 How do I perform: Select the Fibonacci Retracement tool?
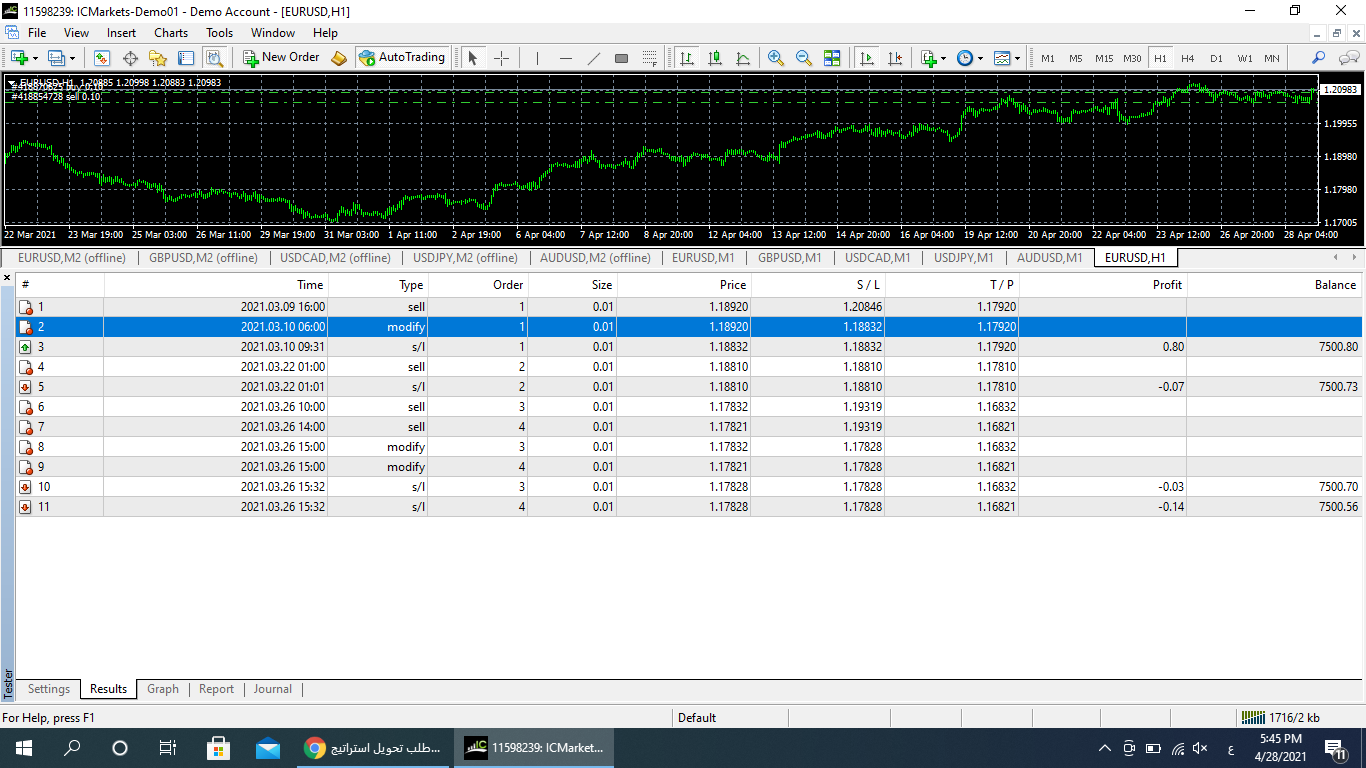pyautogui.click(x=649, y=58)
